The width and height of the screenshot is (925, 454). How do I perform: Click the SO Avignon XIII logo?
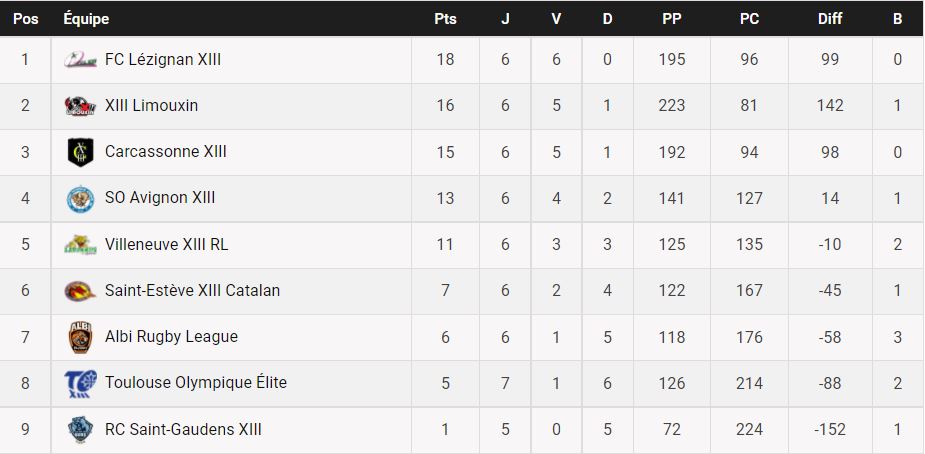click(x=80, y=198)
